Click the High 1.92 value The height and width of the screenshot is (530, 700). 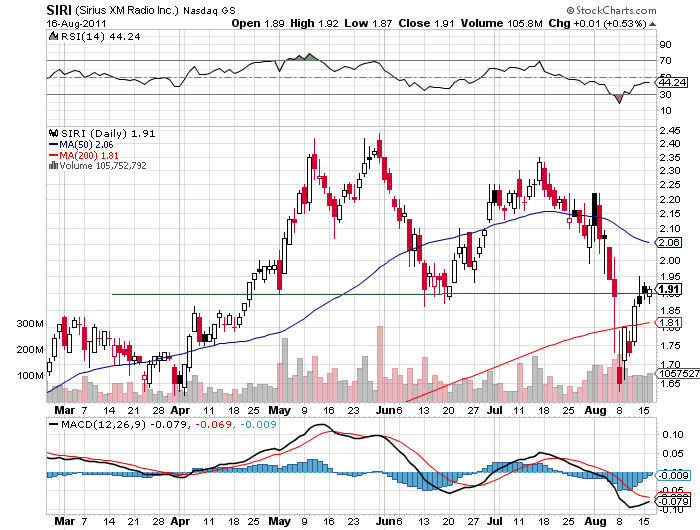pyautogui.click(x=314, y=23)
